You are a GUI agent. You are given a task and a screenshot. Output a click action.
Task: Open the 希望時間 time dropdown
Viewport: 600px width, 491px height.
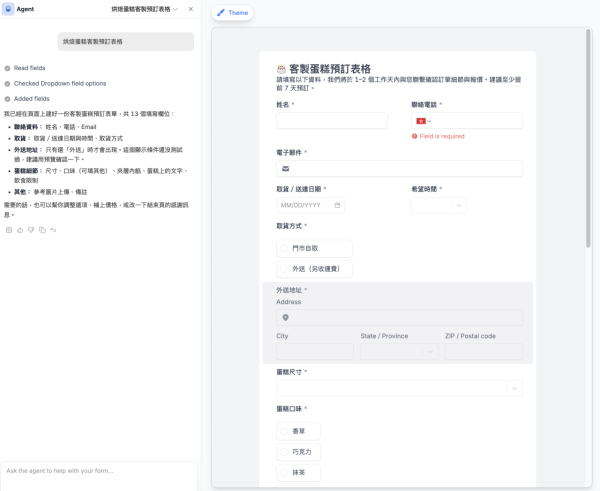[439, 205]
